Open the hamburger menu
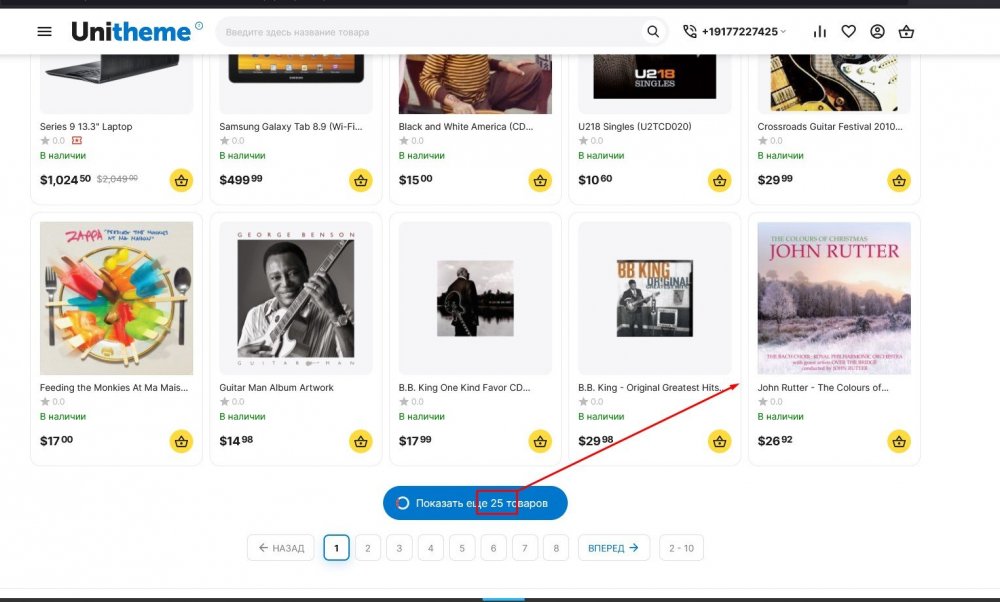 click(44, 32)
